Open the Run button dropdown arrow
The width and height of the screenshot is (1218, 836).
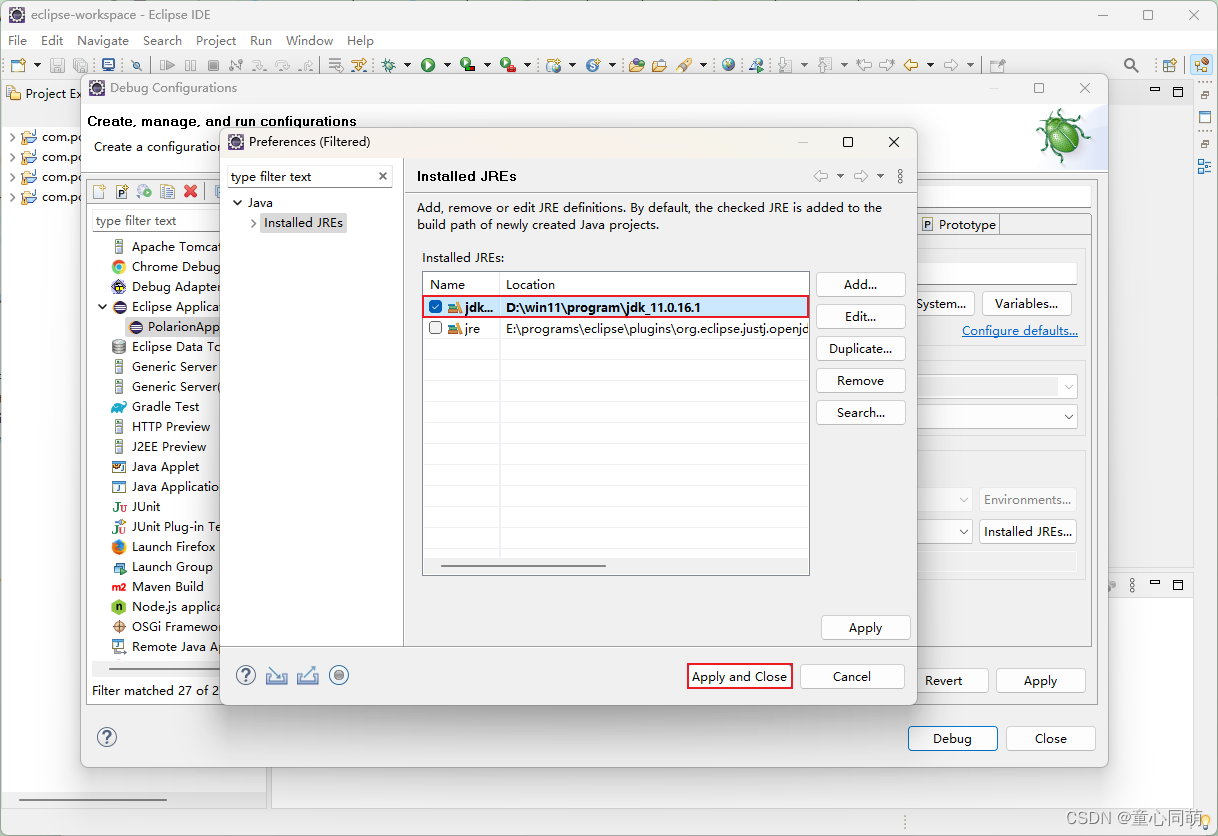click(447, 65)
